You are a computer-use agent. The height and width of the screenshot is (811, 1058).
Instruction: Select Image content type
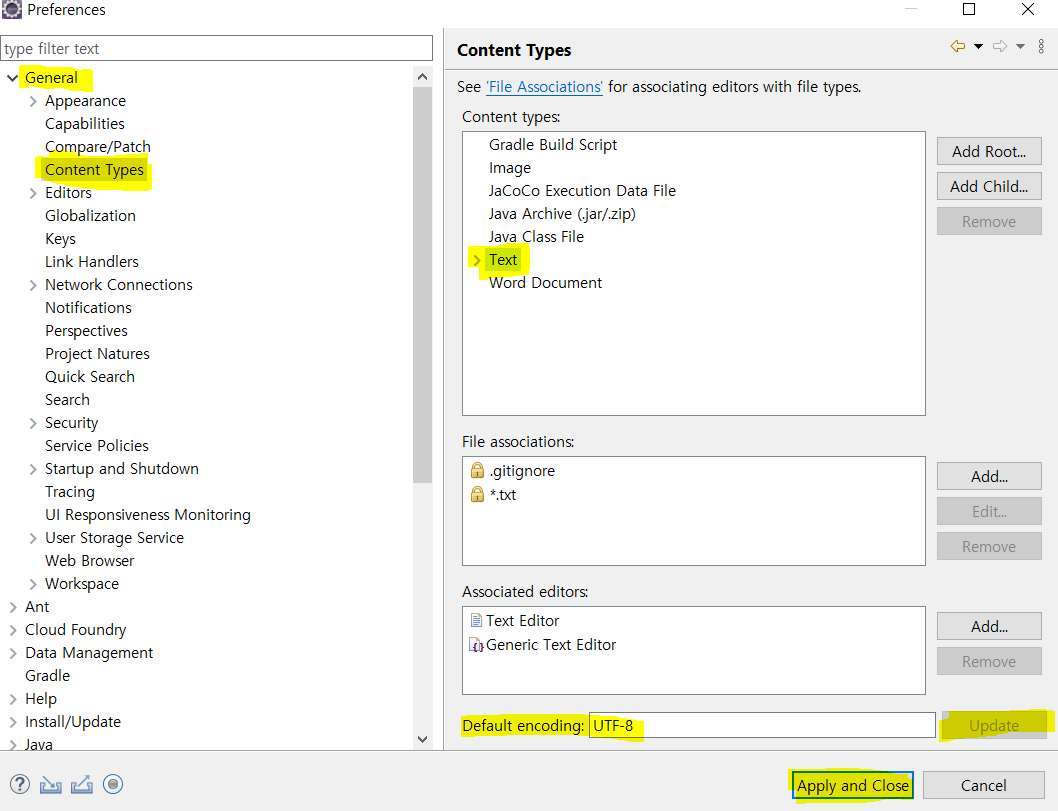coord(509,167)
